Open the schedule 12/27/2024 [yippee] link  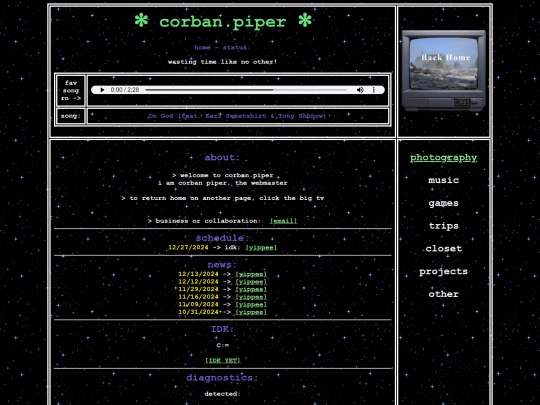click(261, 248)
